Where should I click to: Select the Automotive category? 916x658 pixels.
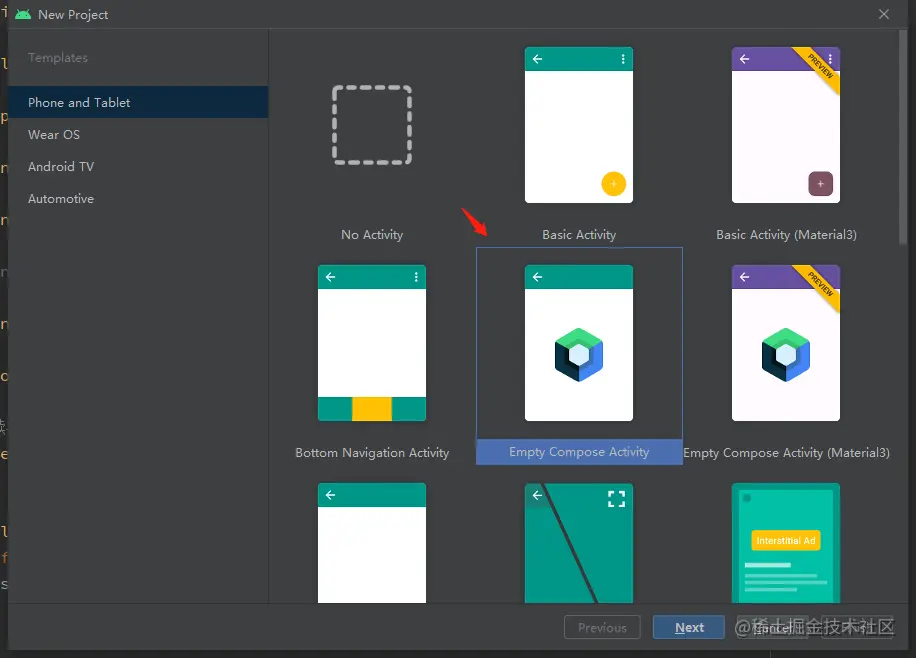tap(138, 199)
